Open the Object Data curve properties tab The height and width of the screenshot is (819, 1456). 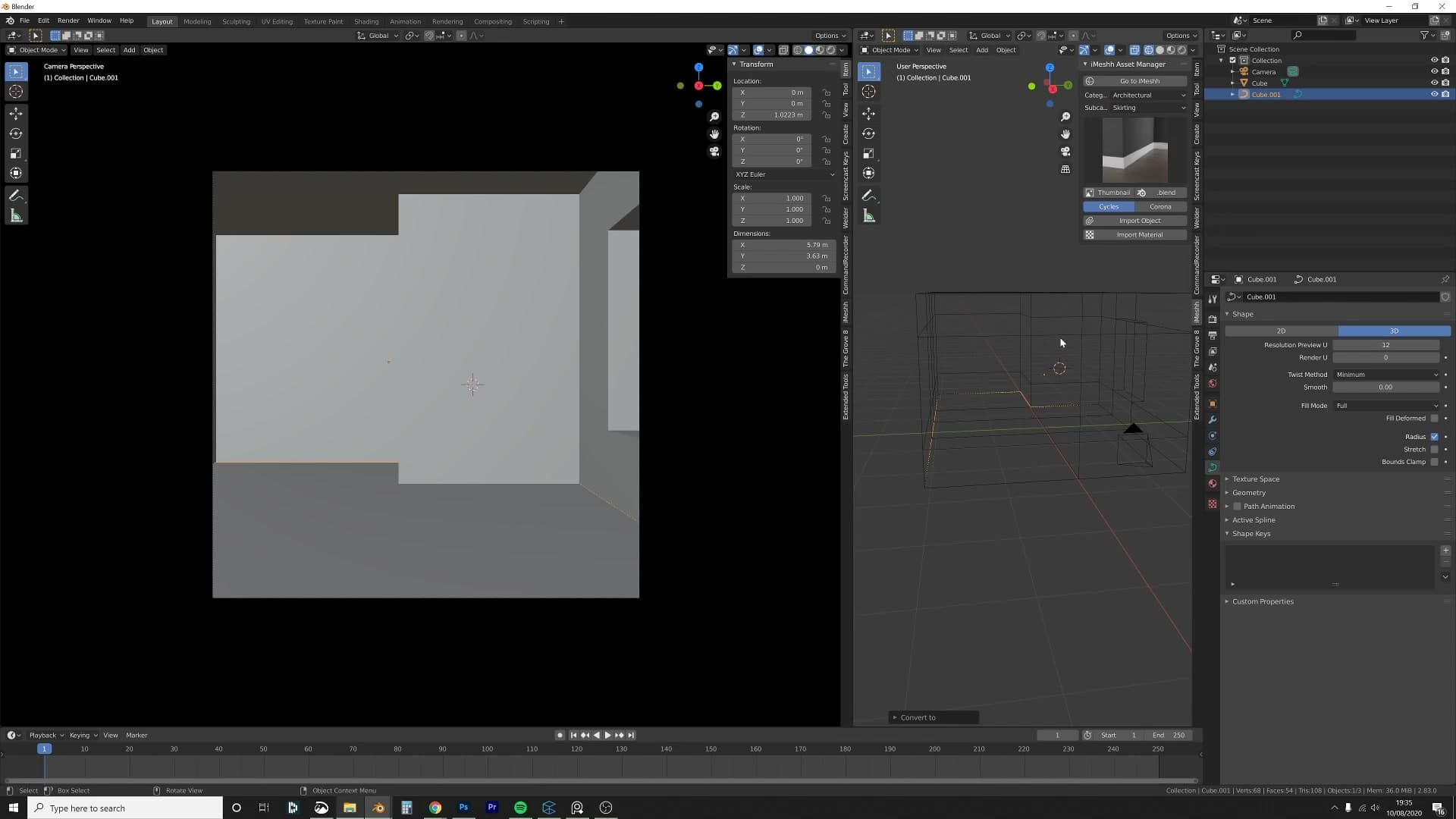point(1213,467)
